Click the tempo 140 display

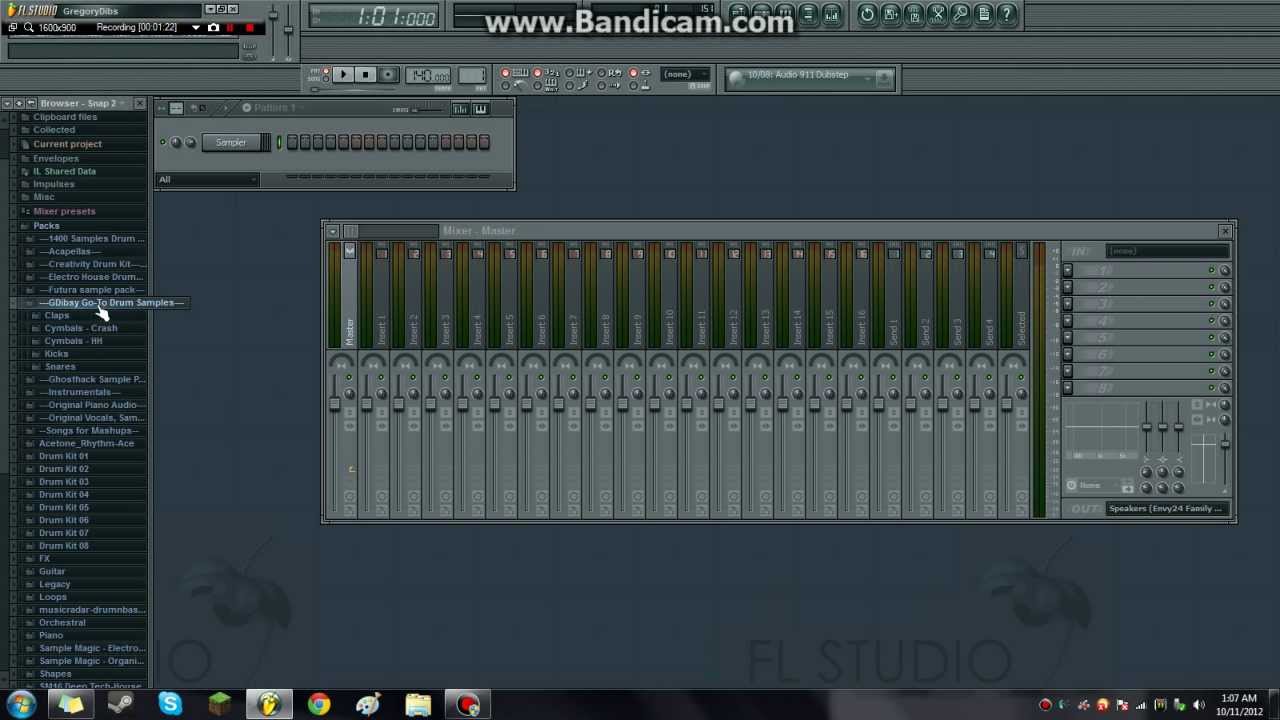pos(429,75)
